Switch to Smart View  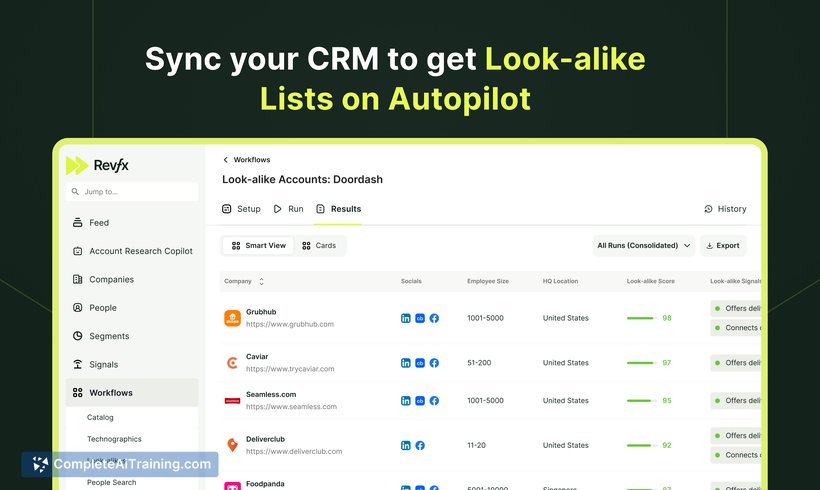[258, 245]
